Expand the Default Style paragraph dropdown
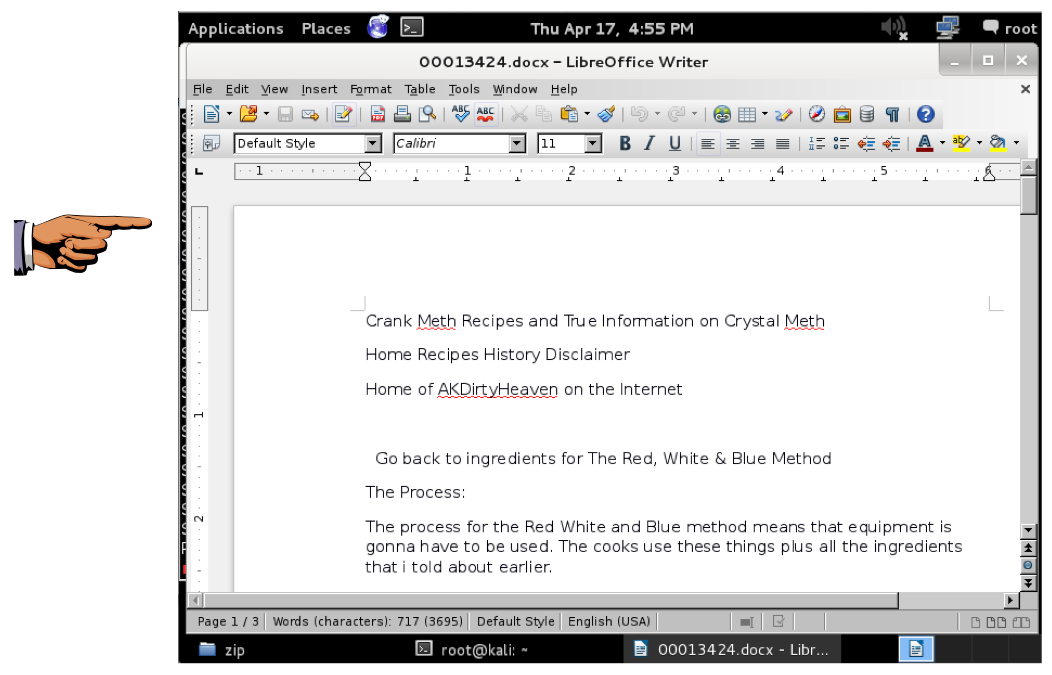 (x=373, y=144)
